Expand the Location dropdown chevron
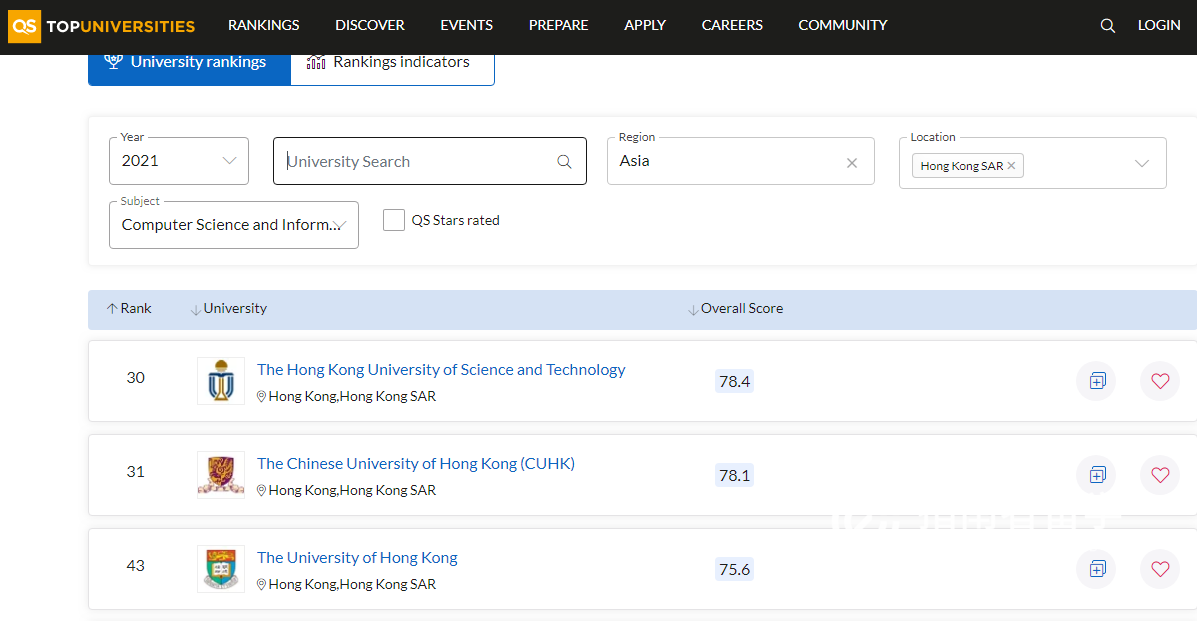1197x621 pixels. (1142, 163)
